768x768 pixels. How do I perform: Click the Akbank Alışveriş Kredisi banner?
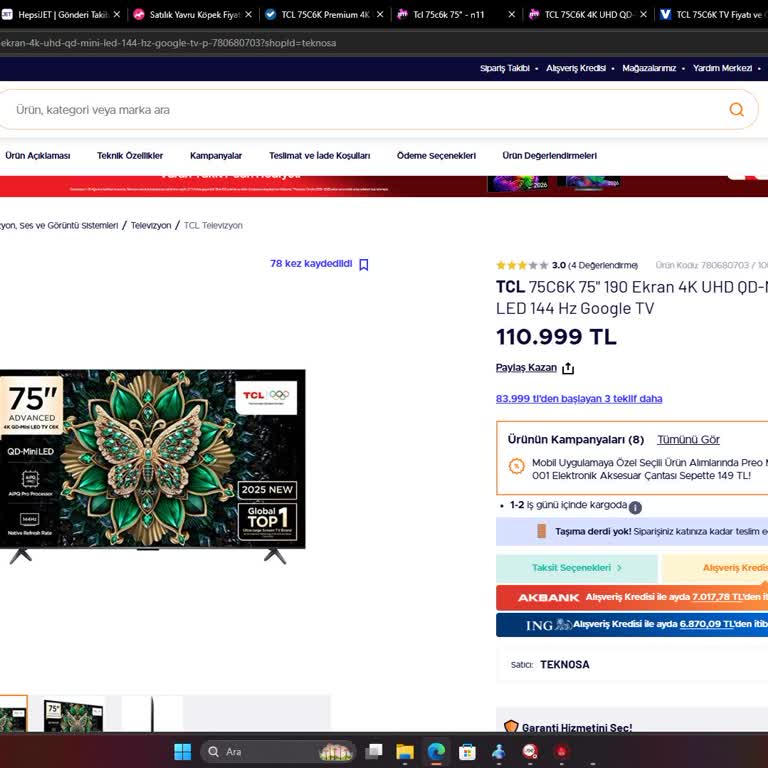632,598
